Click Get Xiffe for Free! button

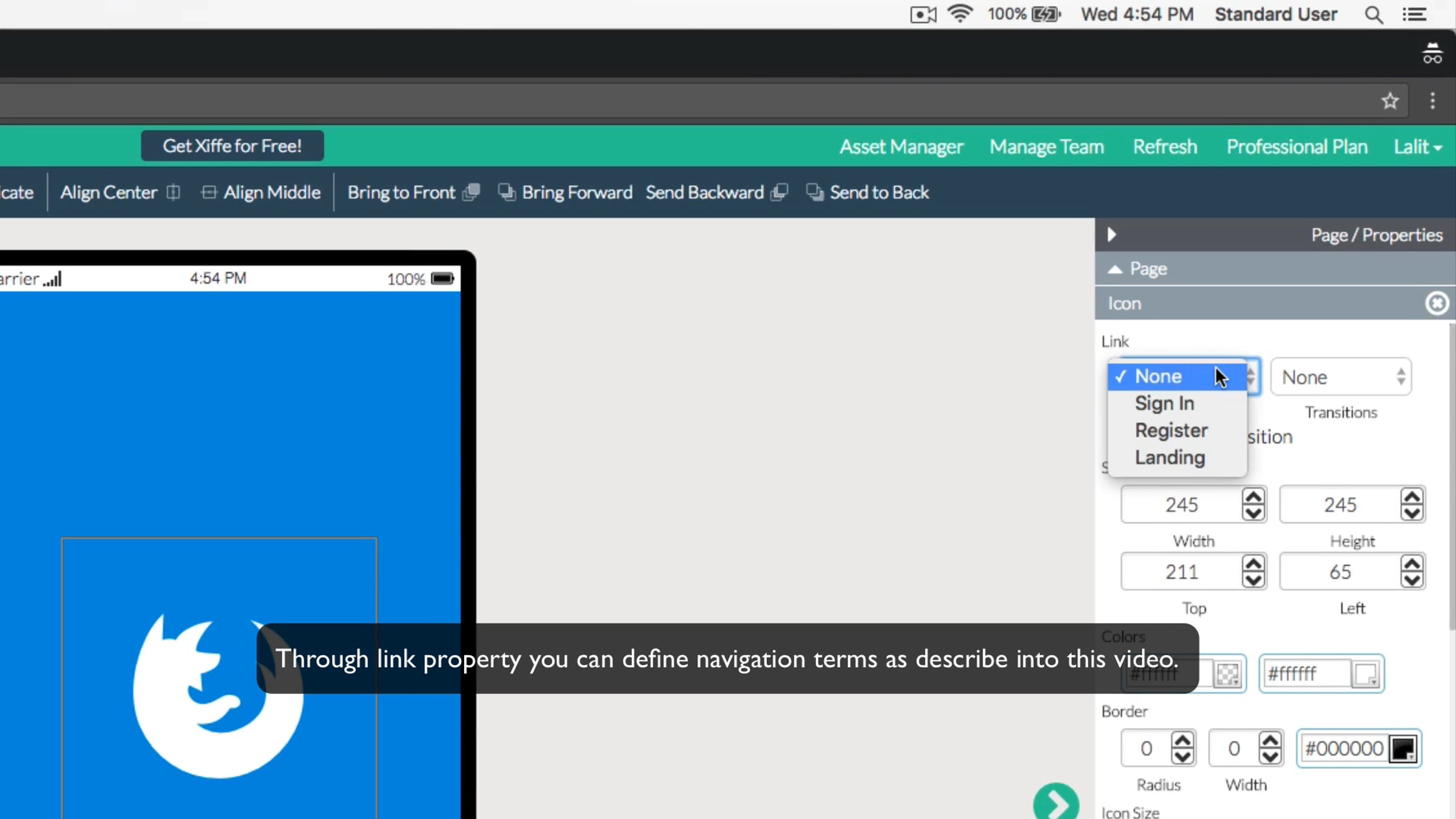click(x=232, y=146)
